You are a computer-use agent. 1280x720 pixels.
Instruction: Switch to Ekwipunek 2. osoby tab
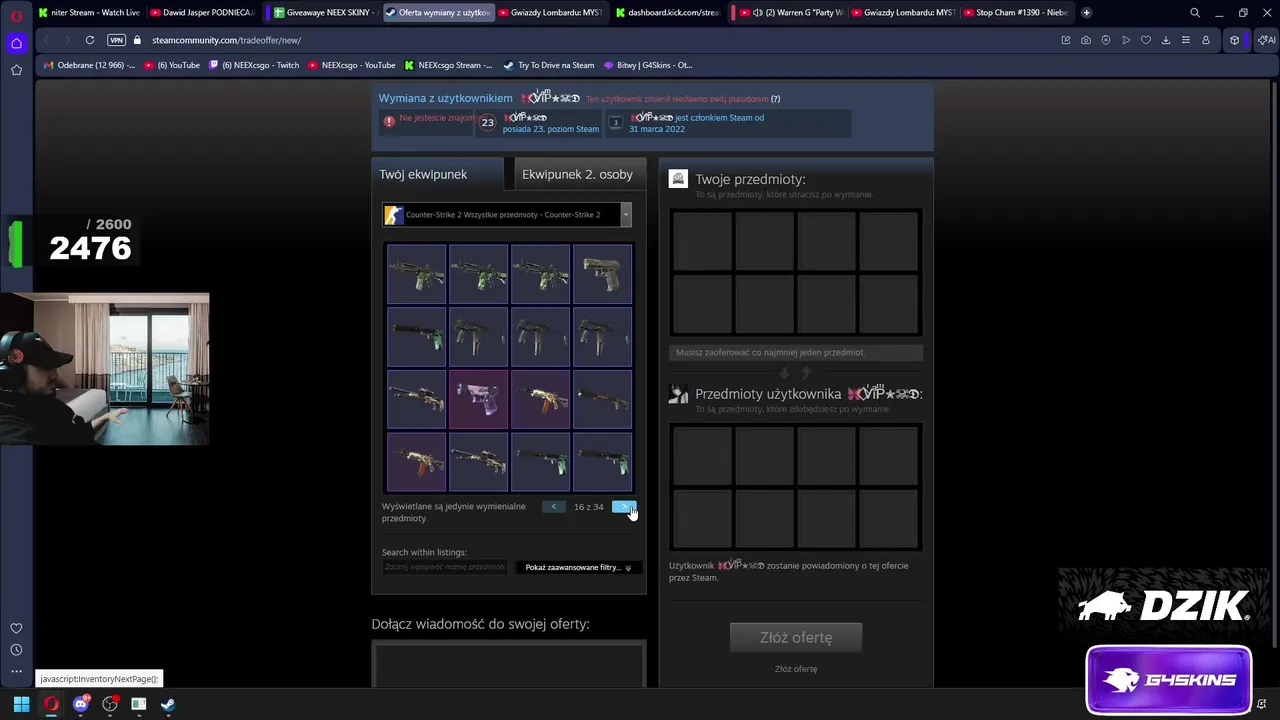click(x=577, y=174)
